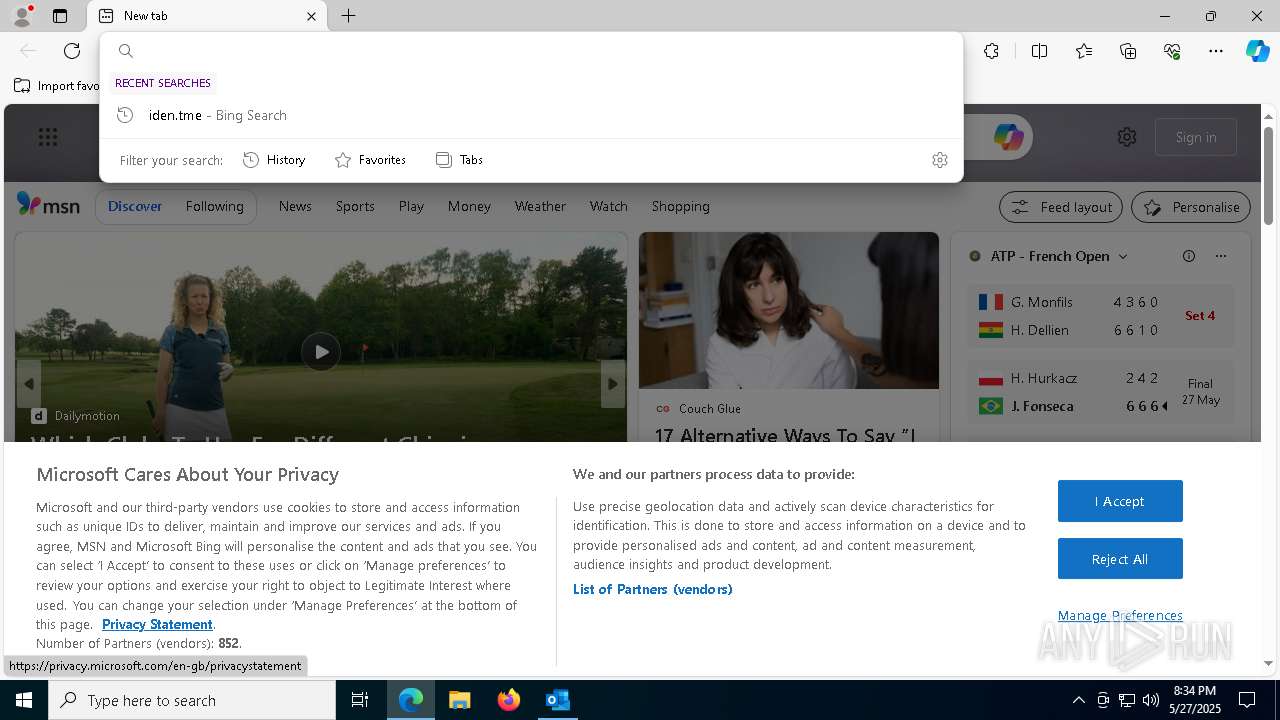The height and width of the screenshot is (720, 1280).
Task: Open the tab actions menu icon
Action: [60, 16]
